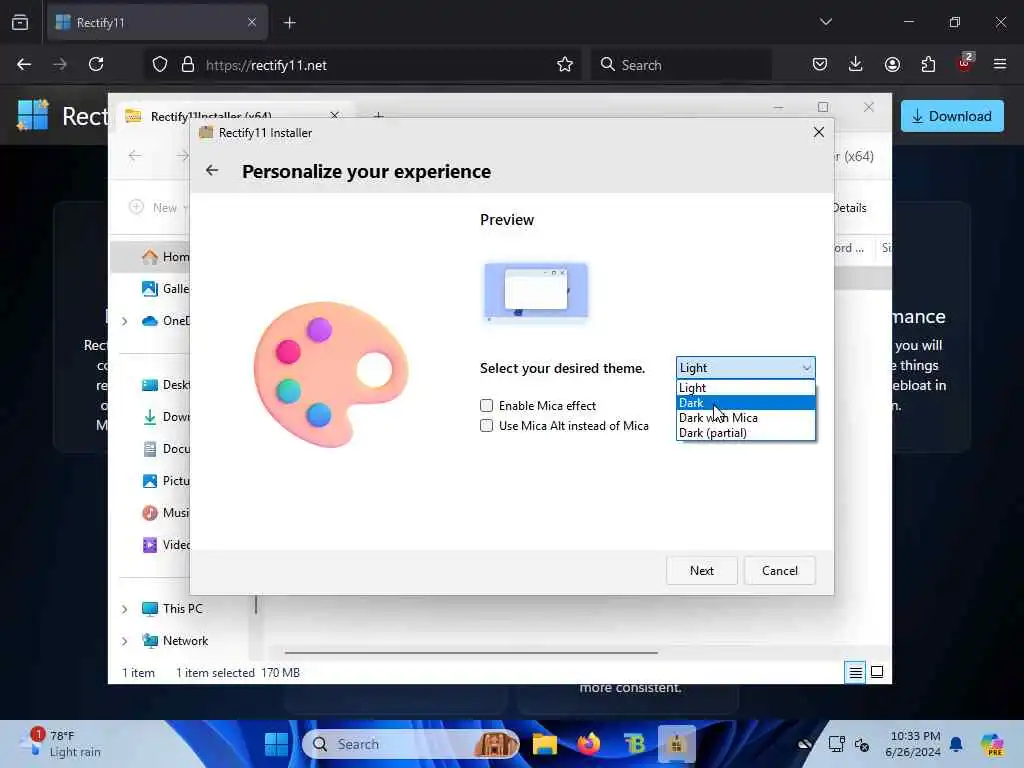
Task: Click the Cancel button
Action: click(780, 571)
